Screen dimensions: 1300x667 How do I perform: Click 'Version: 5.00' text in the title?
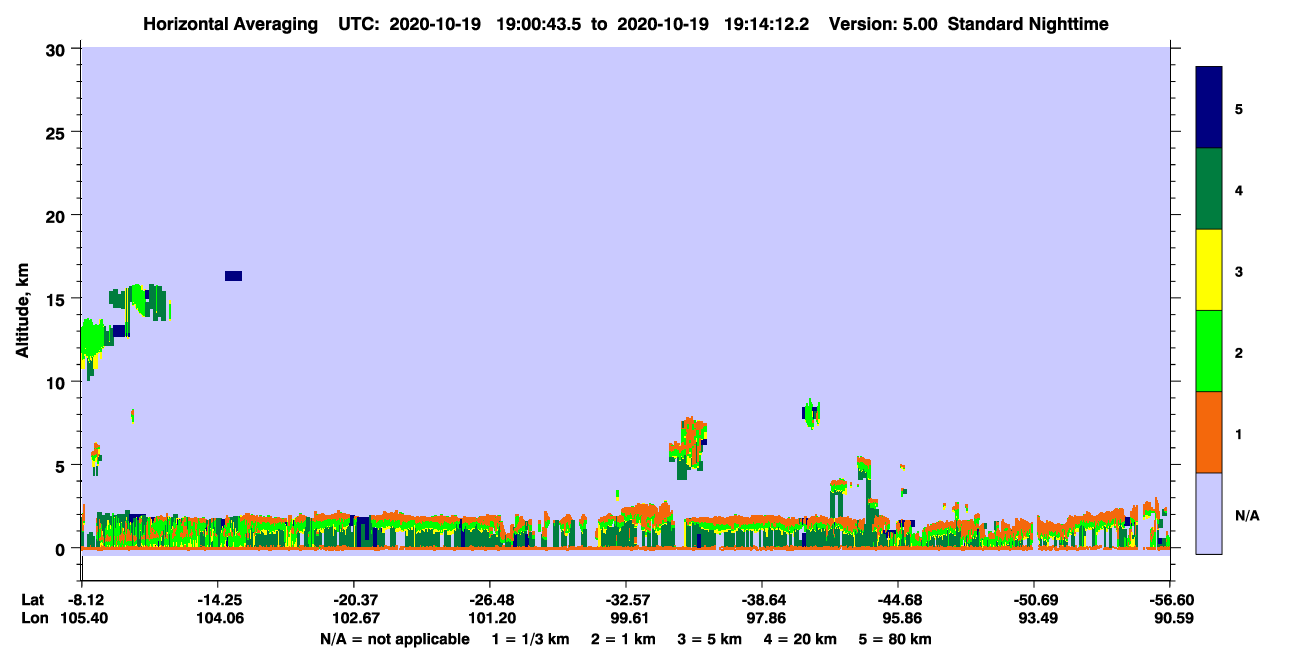[x=884, y=24]
